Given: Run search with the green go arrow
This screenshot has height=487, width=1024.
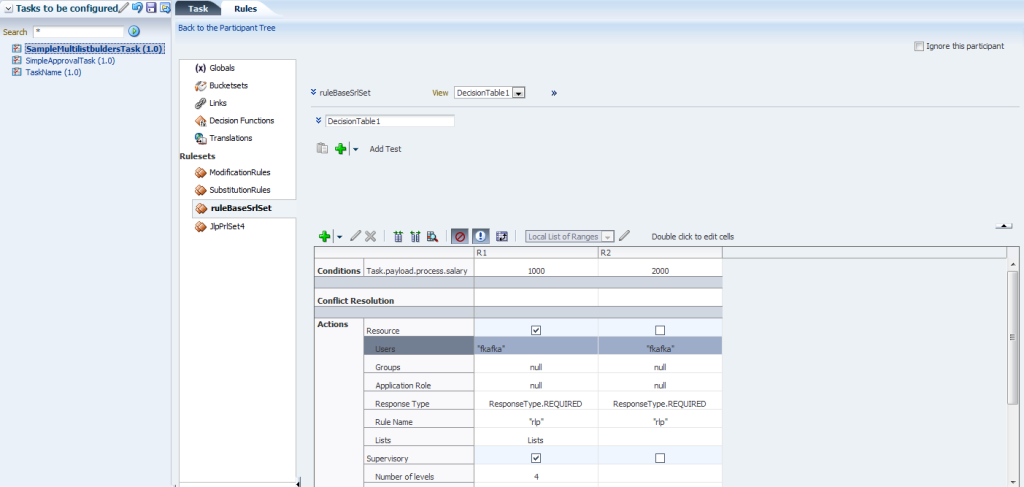Looking at the screenshot, I should 134,31.
